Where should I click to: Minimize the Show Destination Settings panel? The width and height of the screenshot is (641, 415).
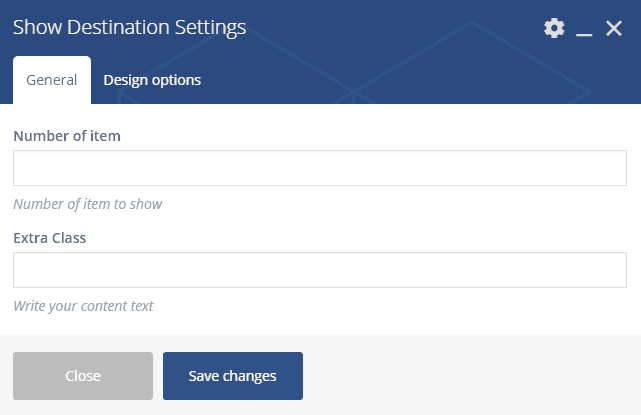pyautogui.click(x=585, y=30)
